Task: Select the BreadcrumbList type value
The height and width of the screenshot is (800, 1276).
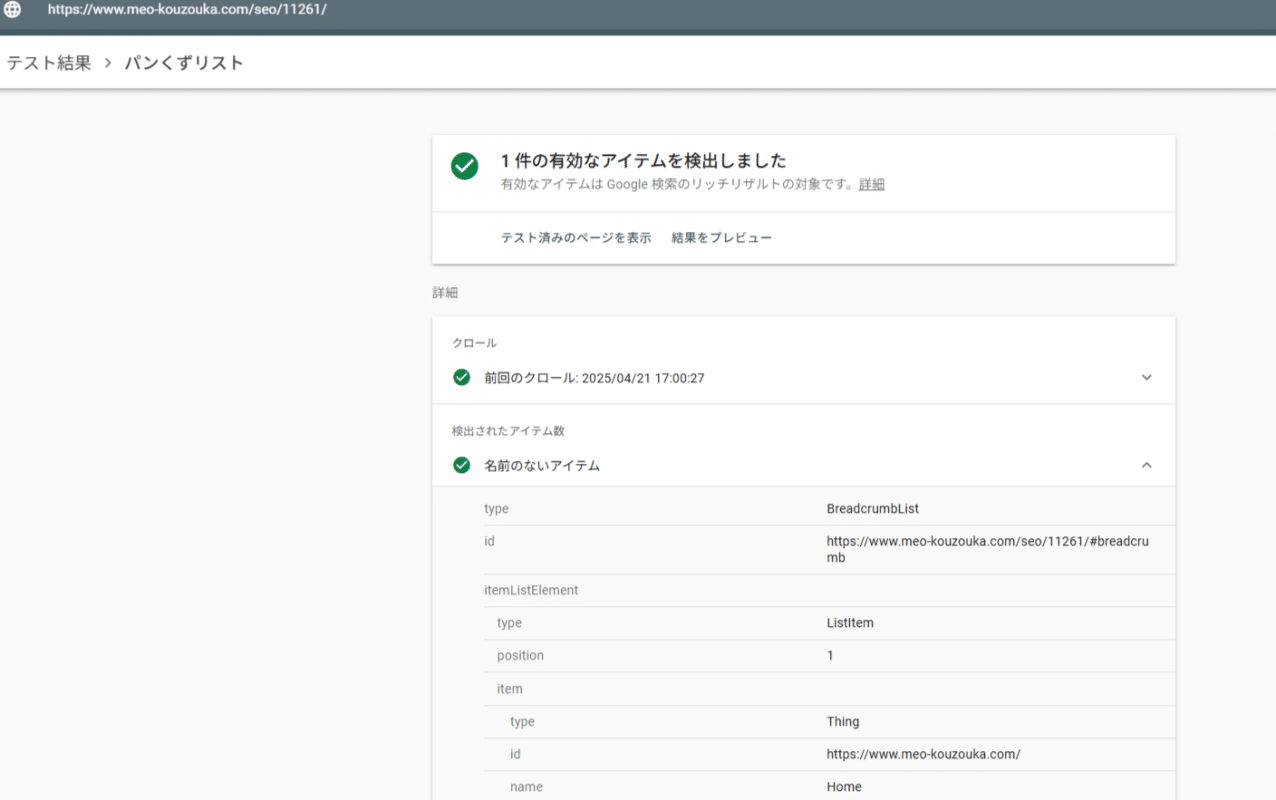Action: tap(872, 509)
